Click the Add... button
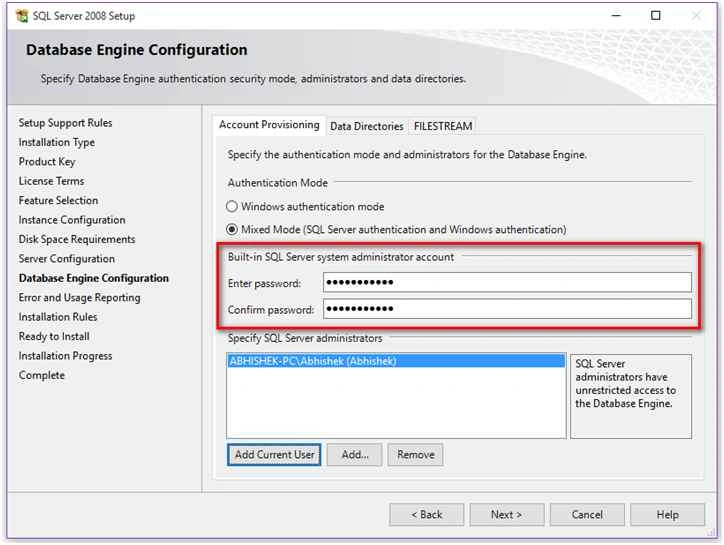This screenshot has height=545, width=724. click(x=355, y=455)
